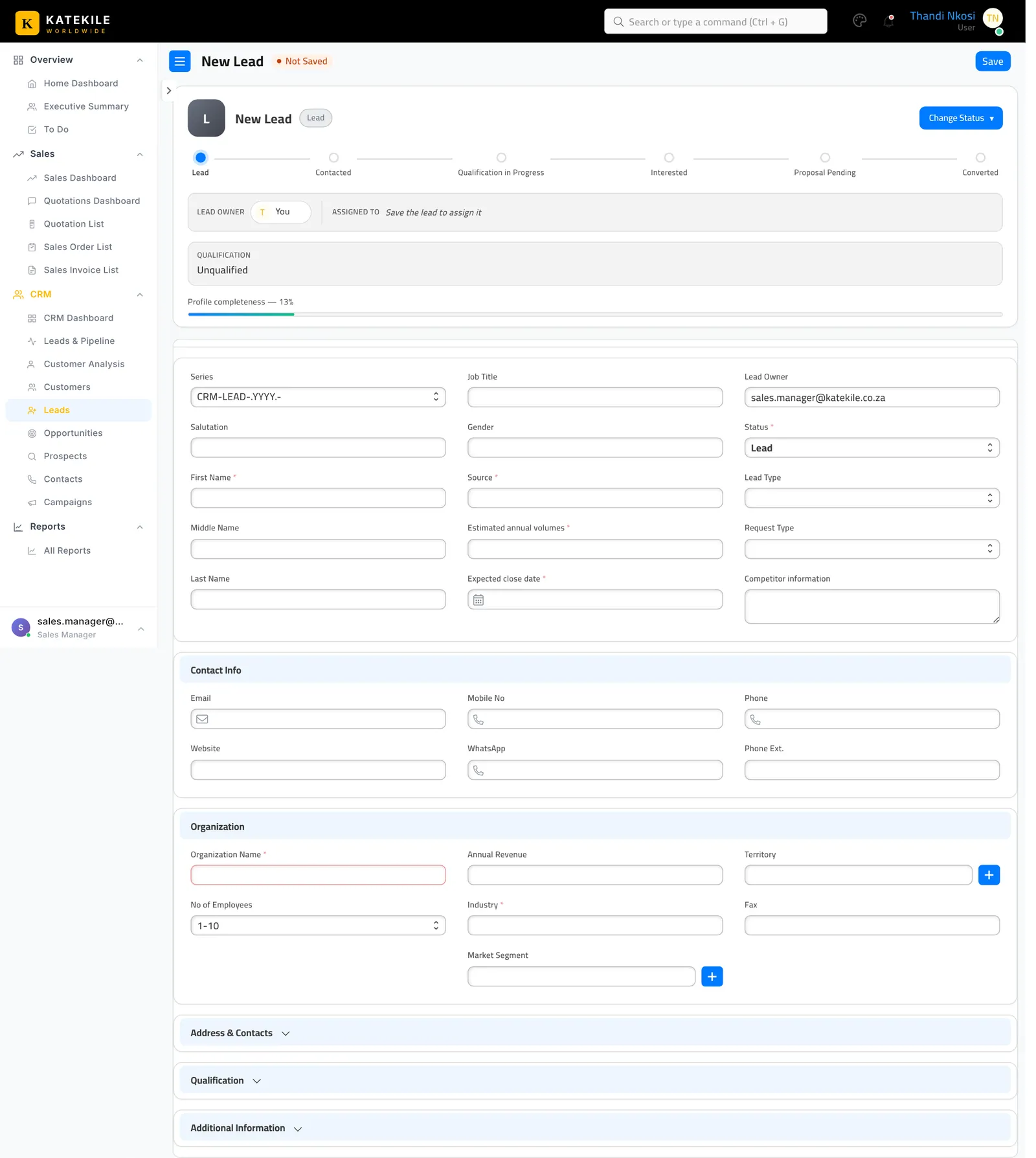Screen dimensions: 1036x1158
Task: Open the Status dropdown showing Lead
Action: click(872, 448)
